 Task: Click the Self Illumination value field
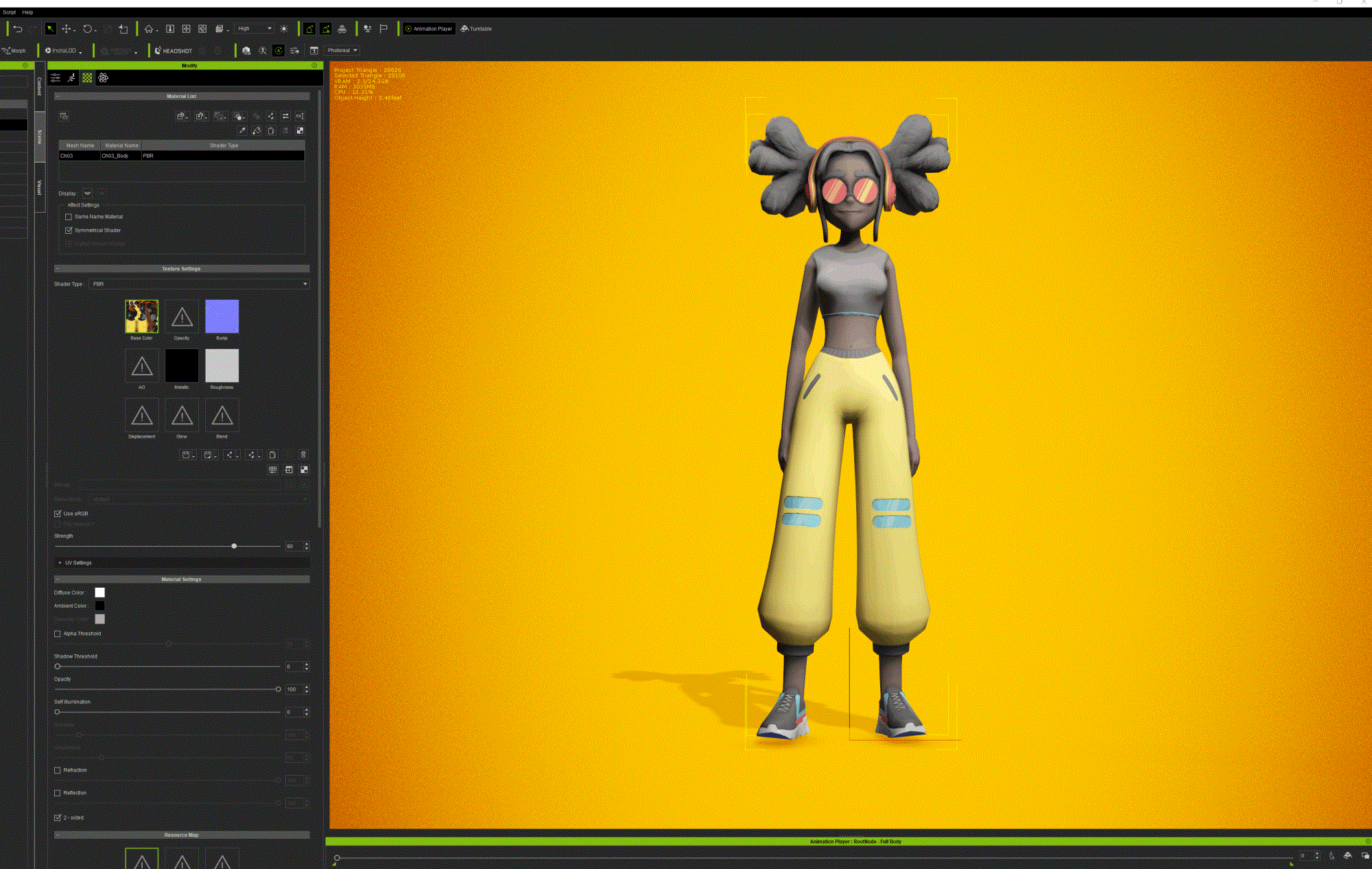coord(294,712)
